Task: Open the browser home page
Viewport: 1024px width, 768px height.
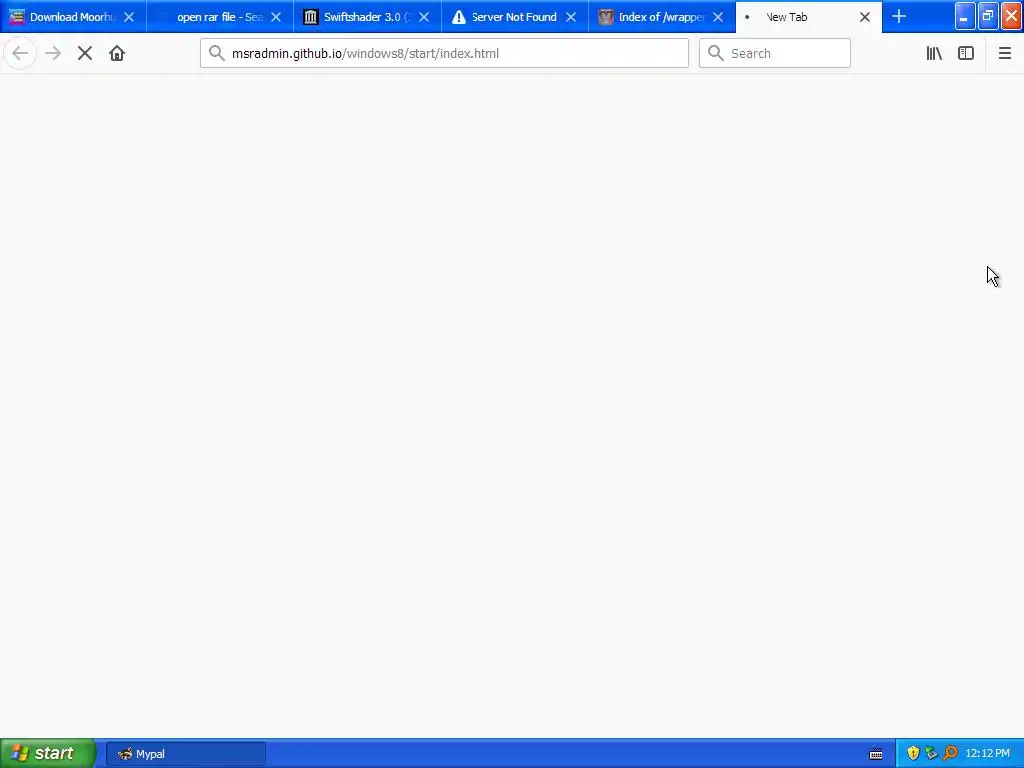Action: (x=117, y=54)
